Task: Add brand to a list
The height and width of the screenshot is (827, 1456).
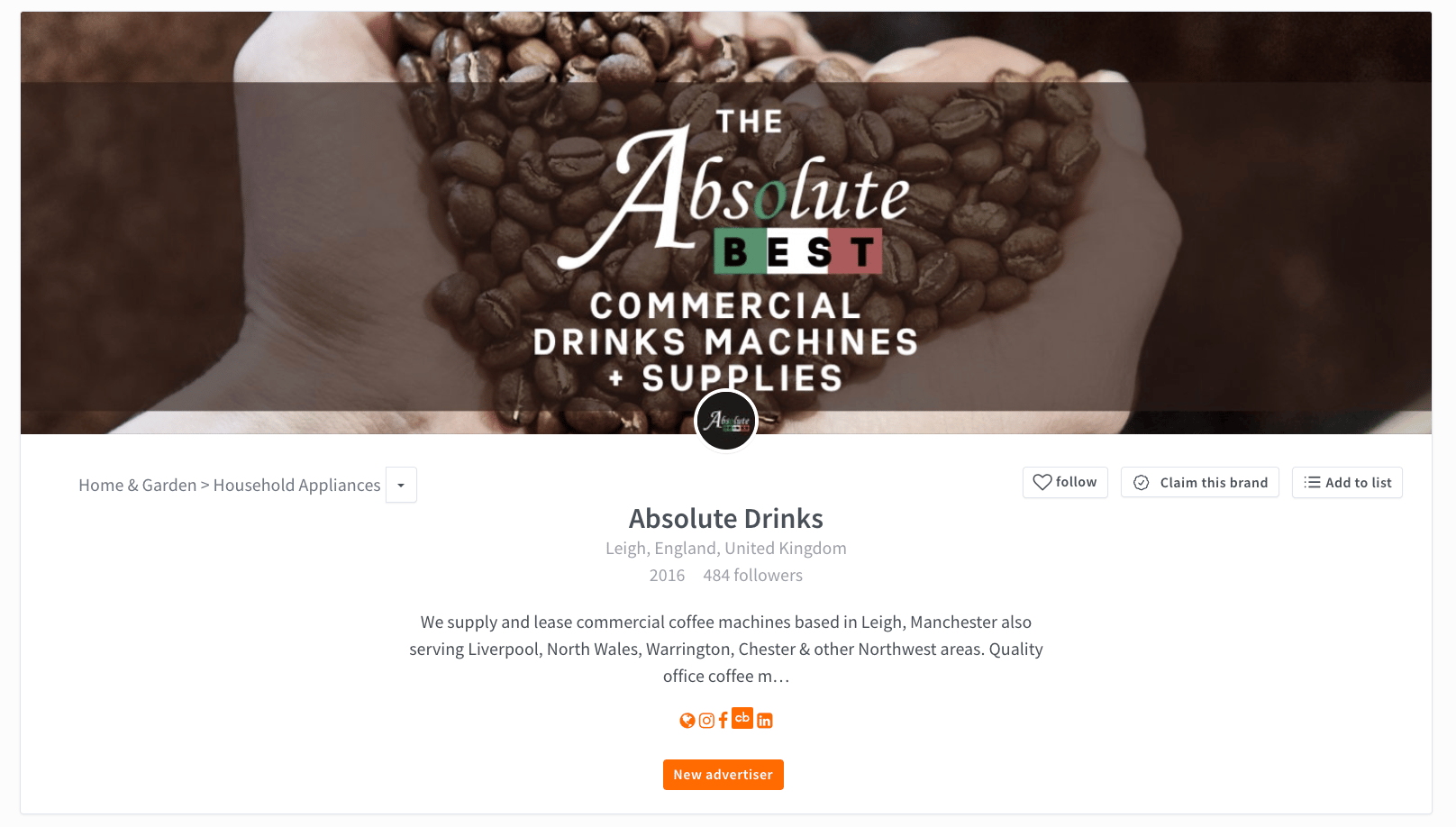Action: coord(1347,483)
